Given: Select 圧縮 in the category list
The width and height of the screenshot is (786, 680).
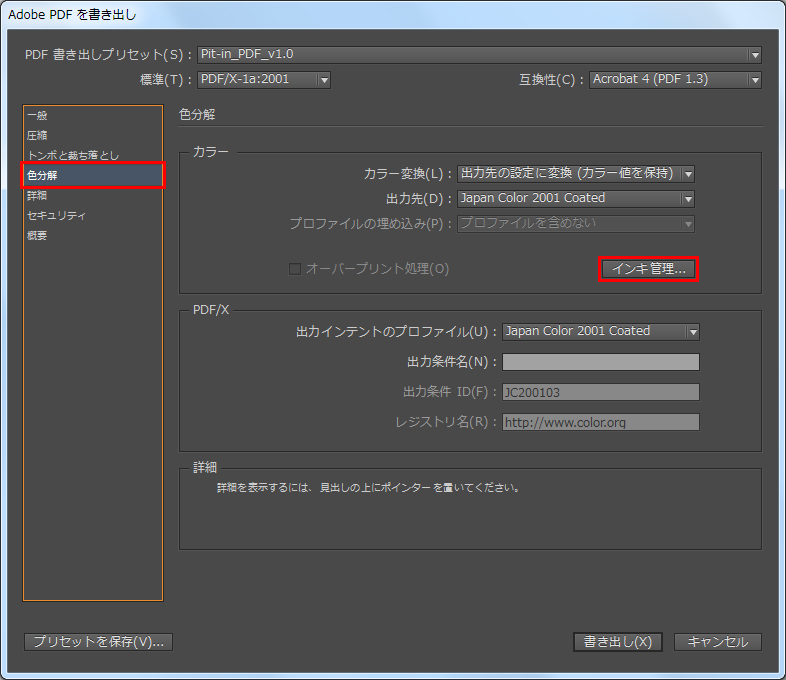Looking at the screenshot, I should pyautogui.click(x=37, y=136).
